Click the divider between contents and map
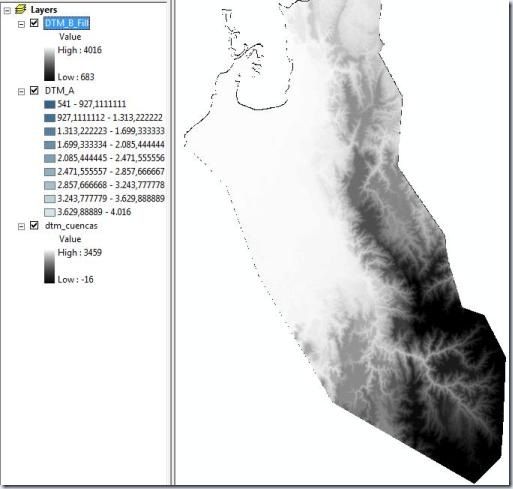 click(172, 243)
